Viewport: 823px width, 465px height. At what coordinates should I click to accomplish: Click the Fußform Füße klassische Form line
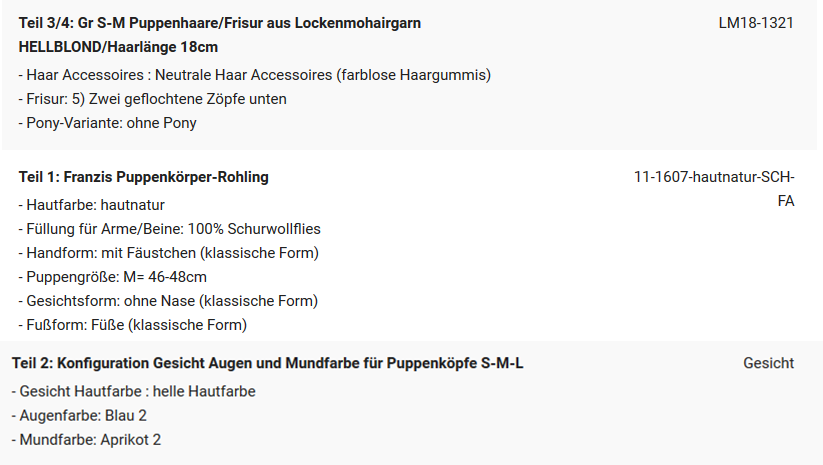(x=133, y=325)
